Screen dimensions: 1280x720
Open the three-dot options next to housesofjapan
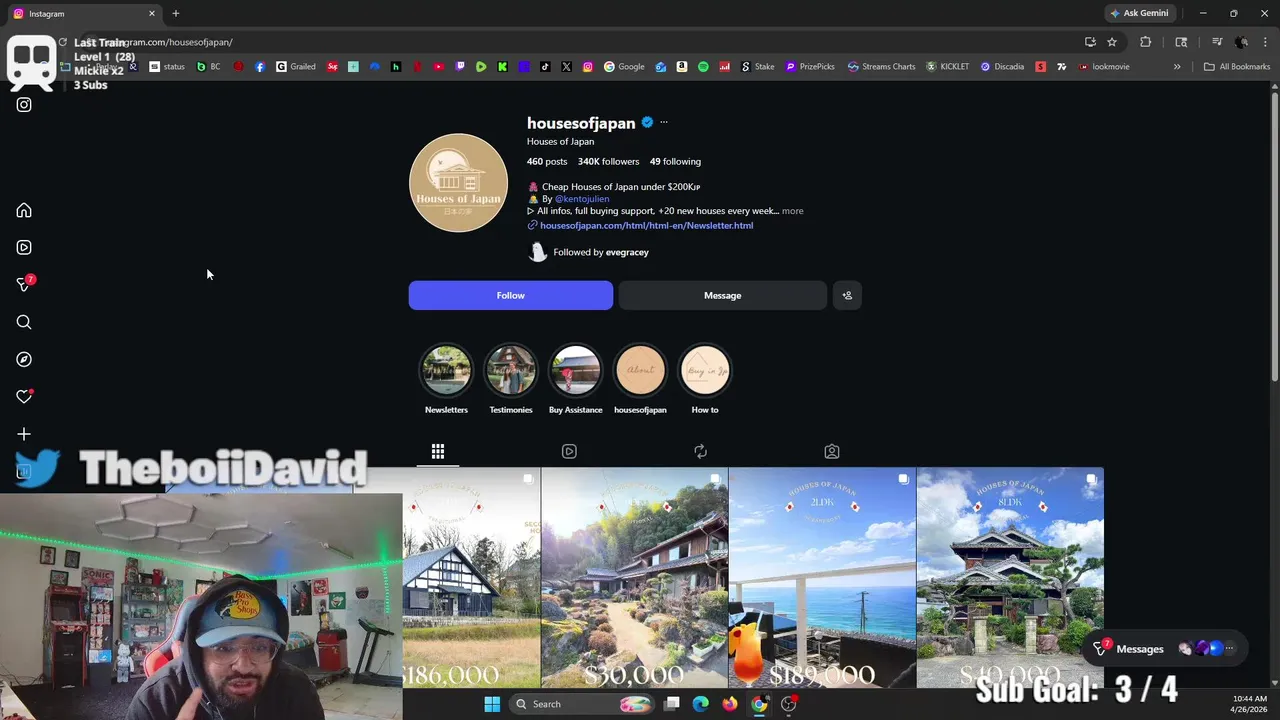(664, 122)
